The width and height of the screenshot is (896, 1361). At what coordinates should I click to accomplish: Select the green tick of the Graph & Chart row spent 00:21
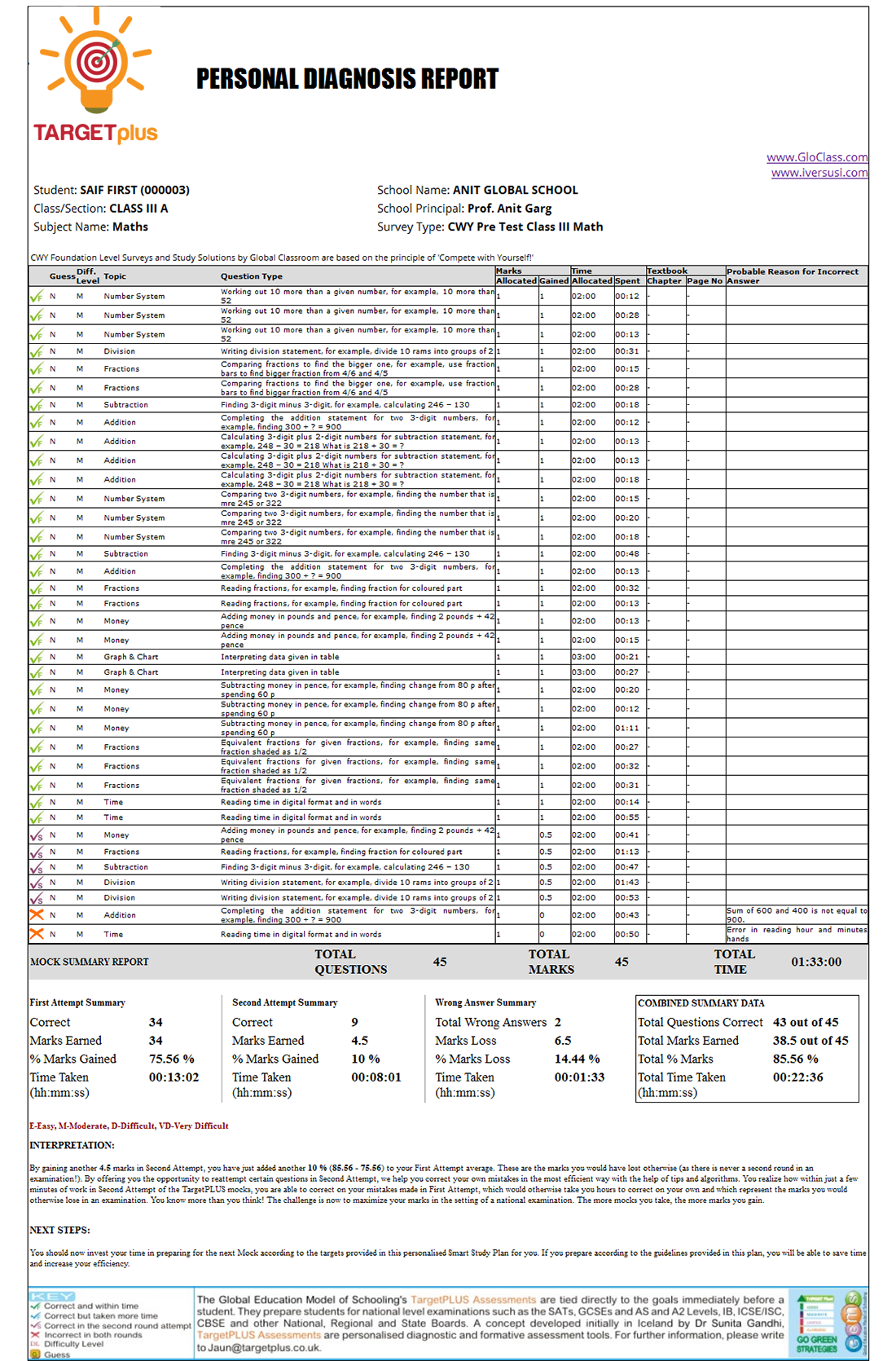37,657
